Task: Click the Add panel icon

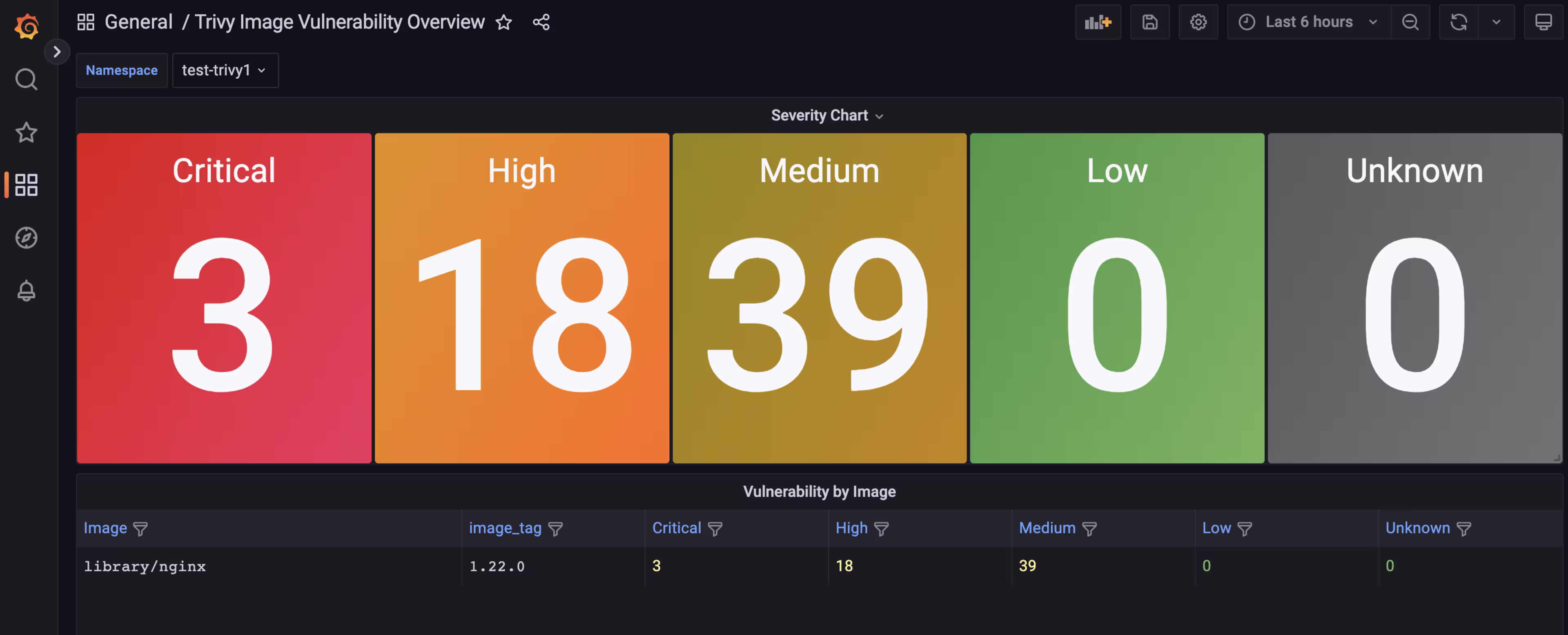Action: (x=1098, y=22)
